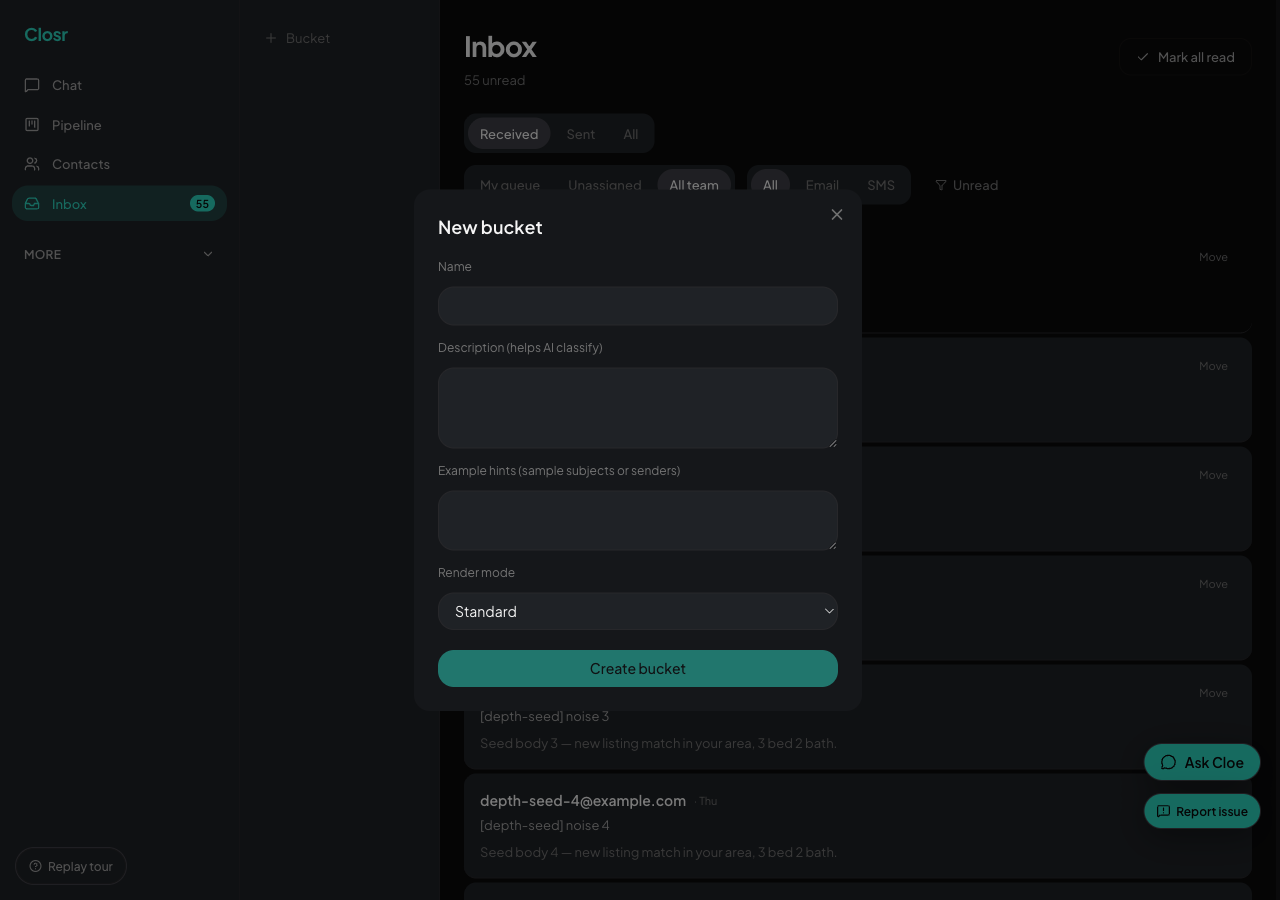Focus the Description text area
This screenshot has width=1280, height=900.
pos(638,408)
